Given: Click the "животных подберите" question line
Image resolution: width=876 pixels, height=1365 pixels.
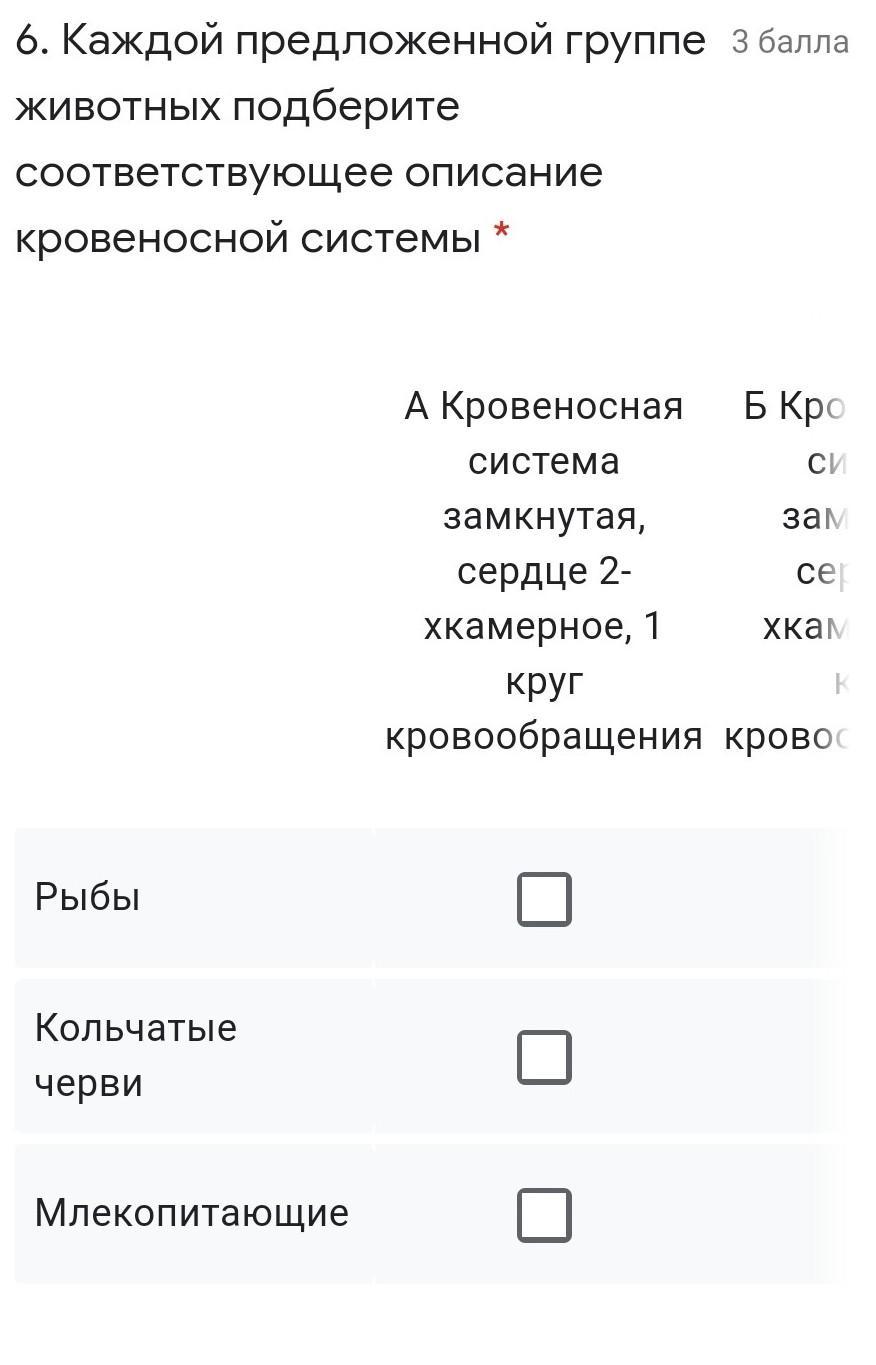Looking at the screenshot, I should [237, 107].
